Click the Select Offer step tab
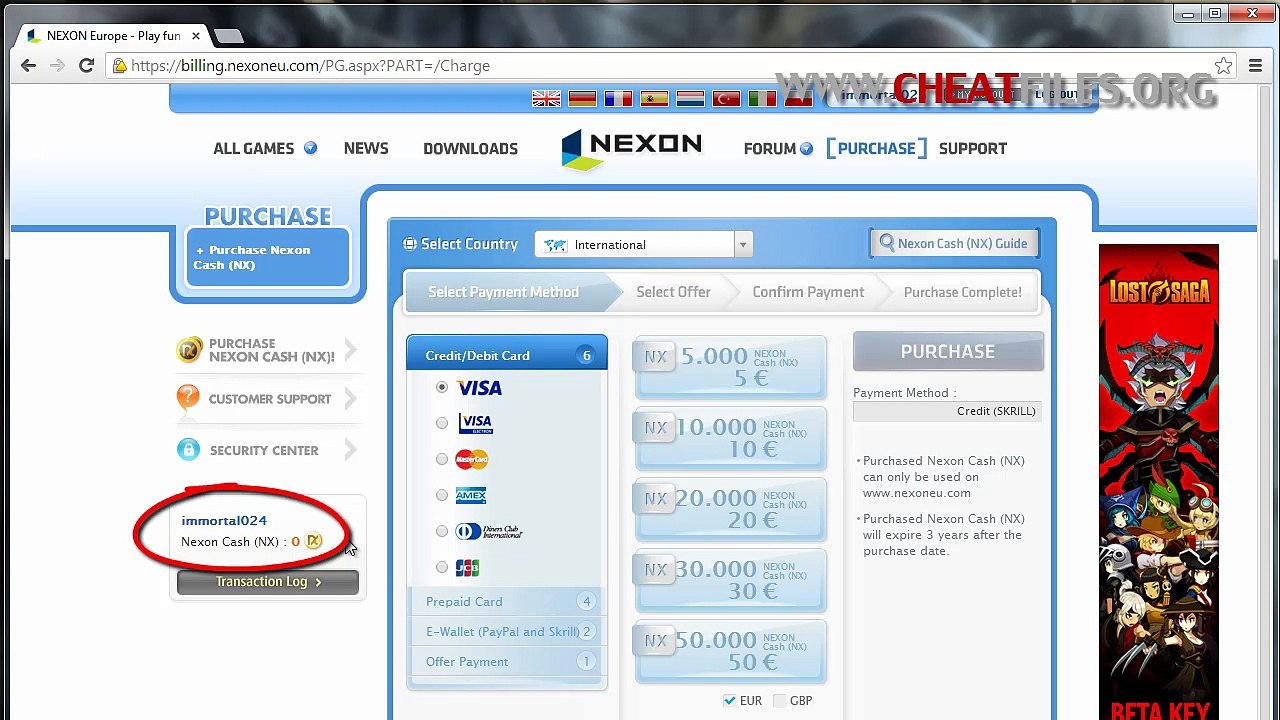 673,292
